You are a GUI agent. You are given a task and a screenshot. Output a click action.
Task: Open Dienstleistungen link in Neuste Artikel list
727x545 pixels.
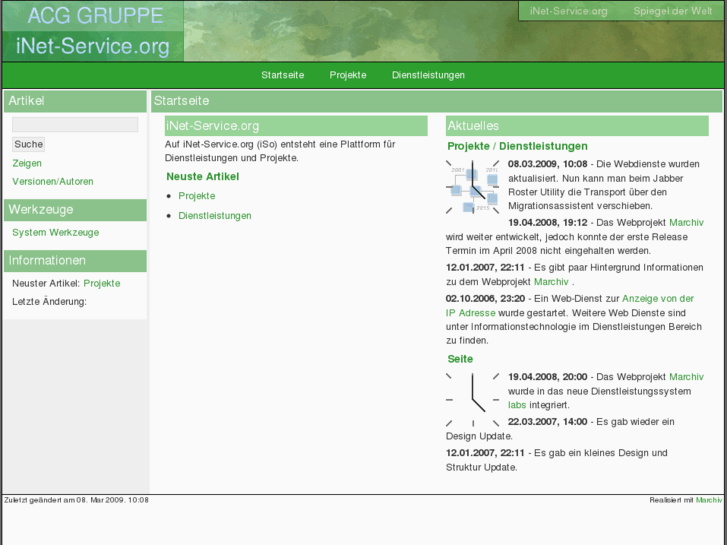215,216
